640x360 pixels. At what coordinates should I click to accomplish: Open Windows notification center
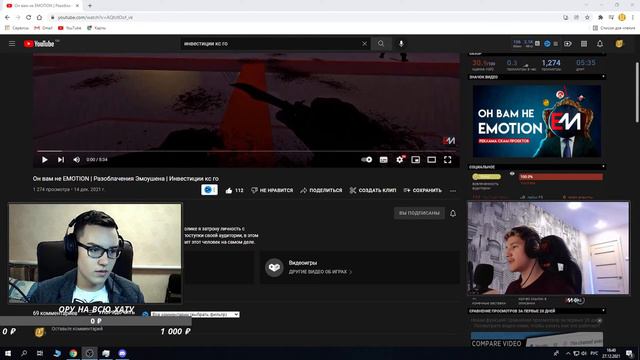pyautogui.click(x=629, y=353)
